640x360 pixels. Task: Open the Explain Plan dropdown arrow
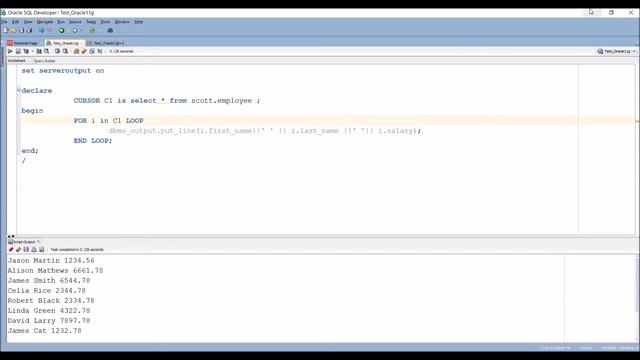pyautogui.click(x=32, y=51)
